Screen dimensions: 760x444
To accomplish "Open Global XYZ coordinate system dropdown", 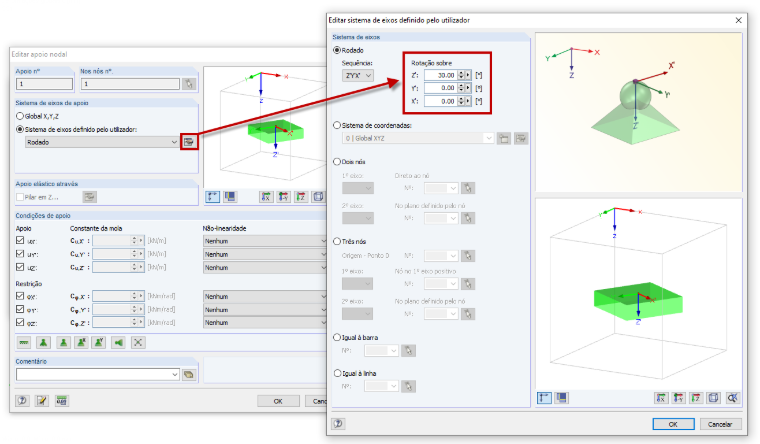I will (418, 139).
